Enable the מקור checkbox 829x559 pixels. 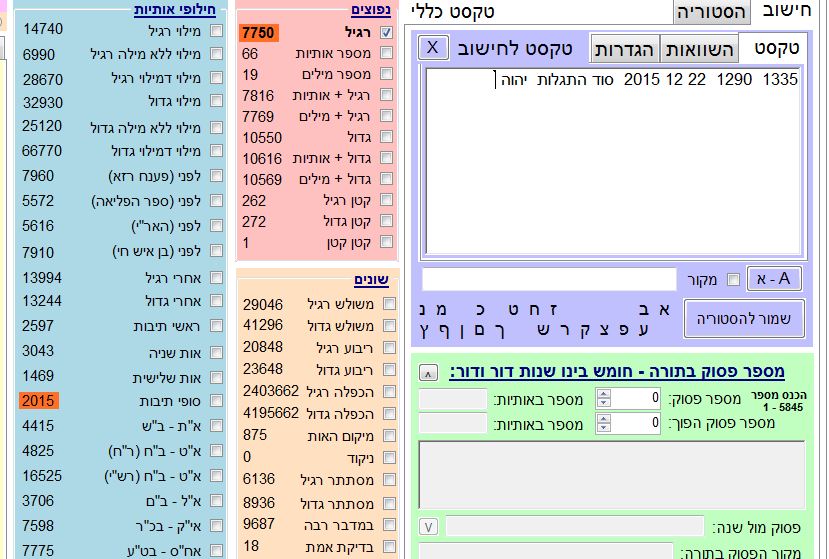[733, 280]
